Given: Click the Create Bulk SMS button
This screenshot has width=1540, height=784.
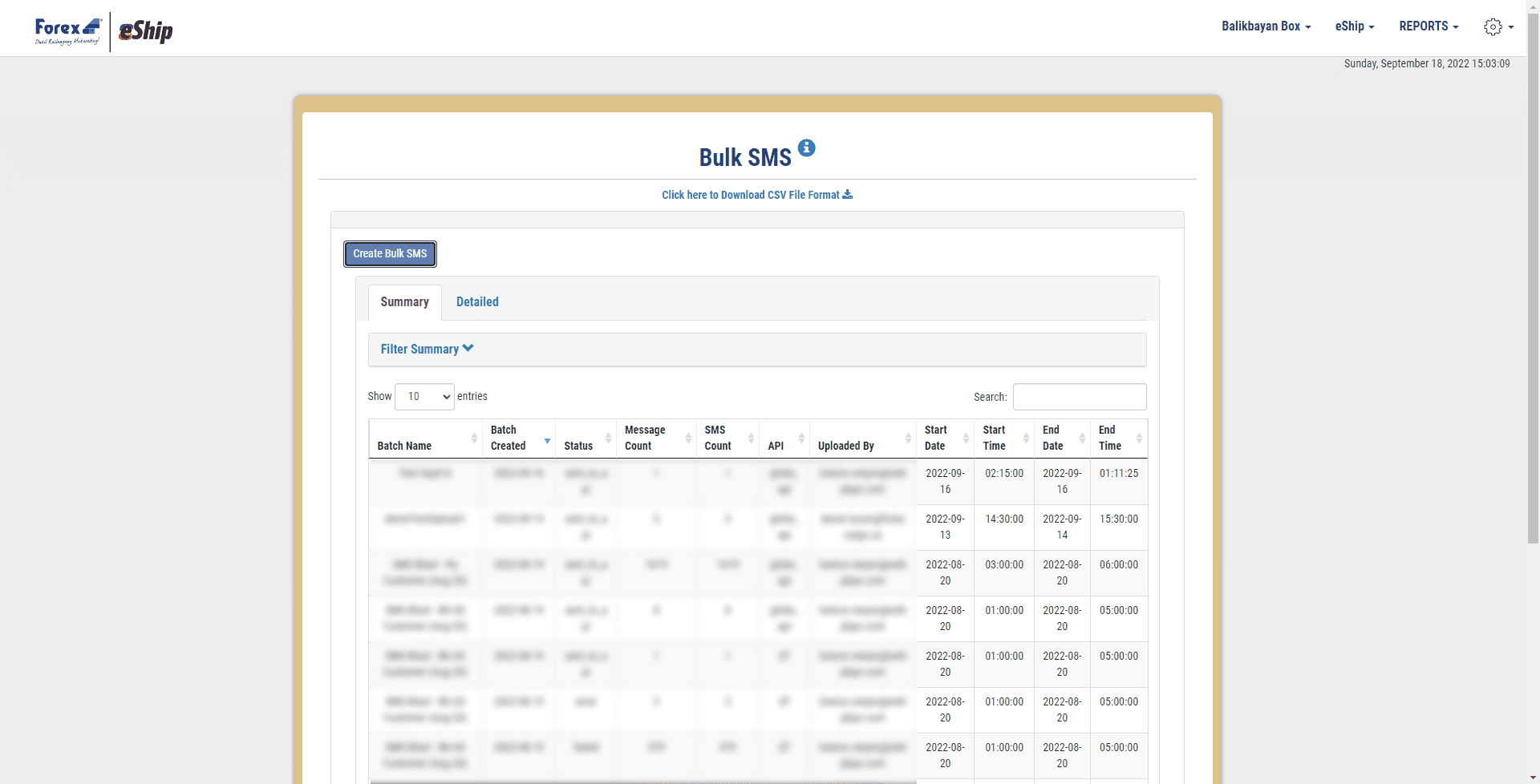Looking at the screenshot, I should [x=390, y=253].
